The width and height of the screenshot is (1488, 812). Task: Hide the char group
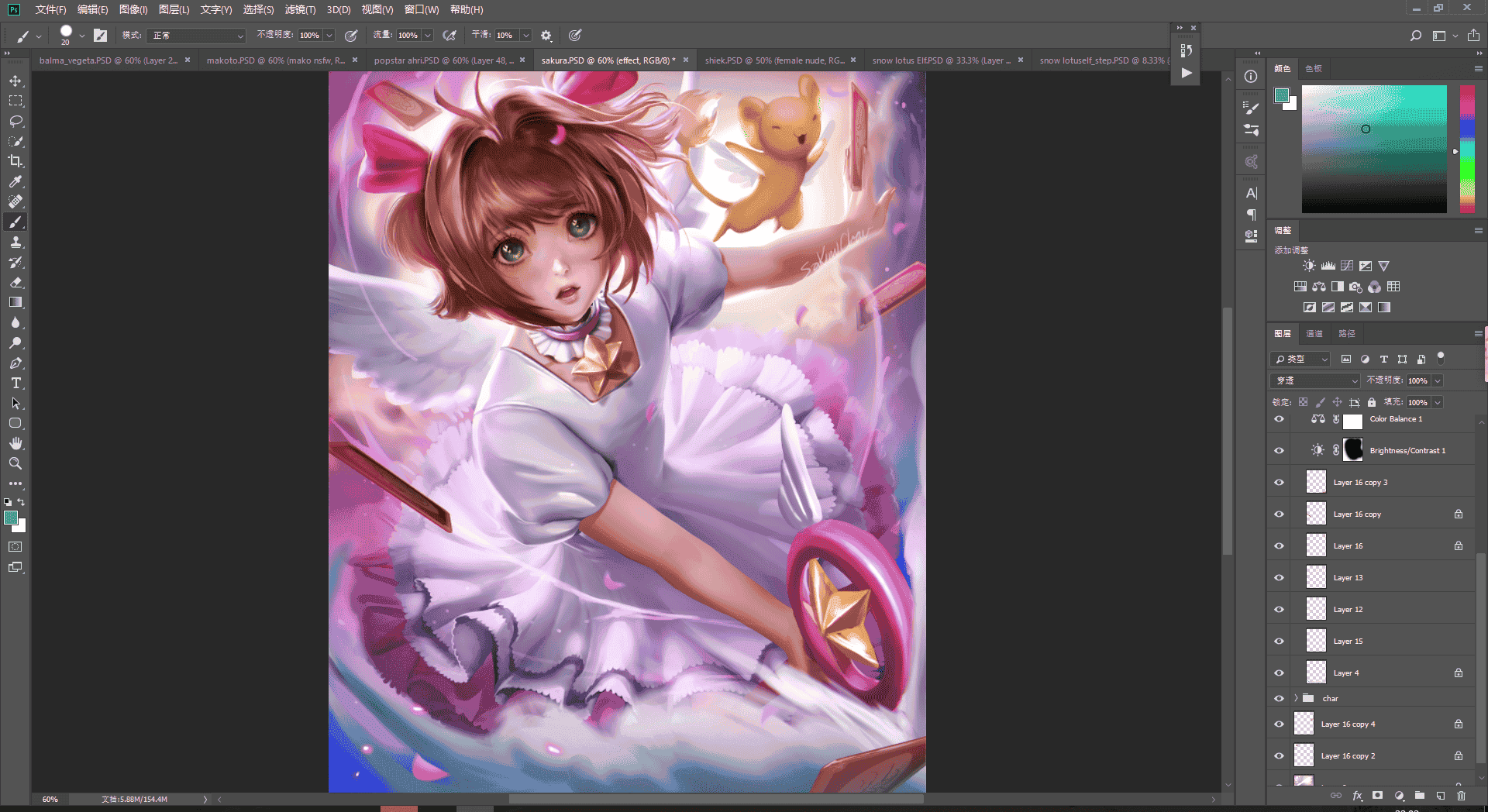click(1279, 699)
